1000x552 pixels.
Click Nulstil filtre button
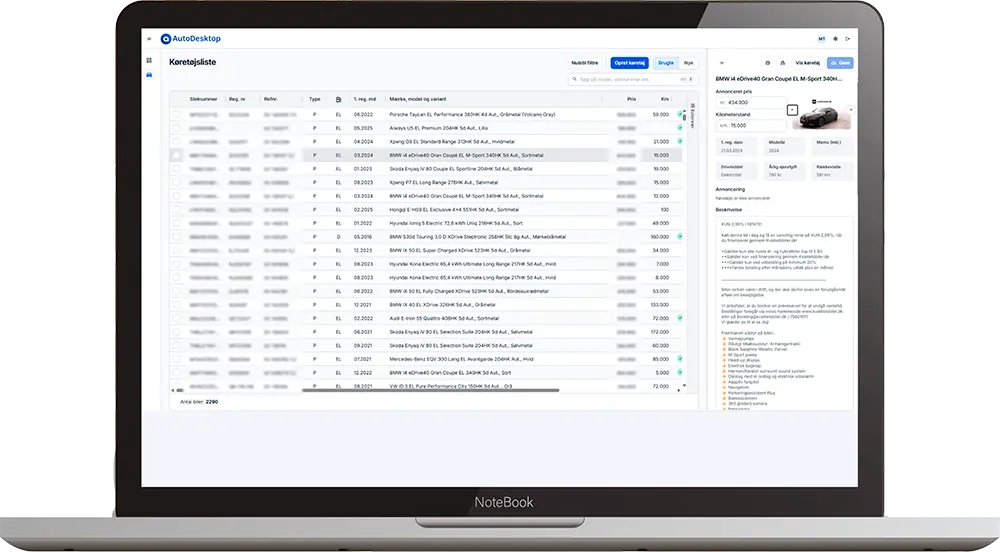coord(585,63)
